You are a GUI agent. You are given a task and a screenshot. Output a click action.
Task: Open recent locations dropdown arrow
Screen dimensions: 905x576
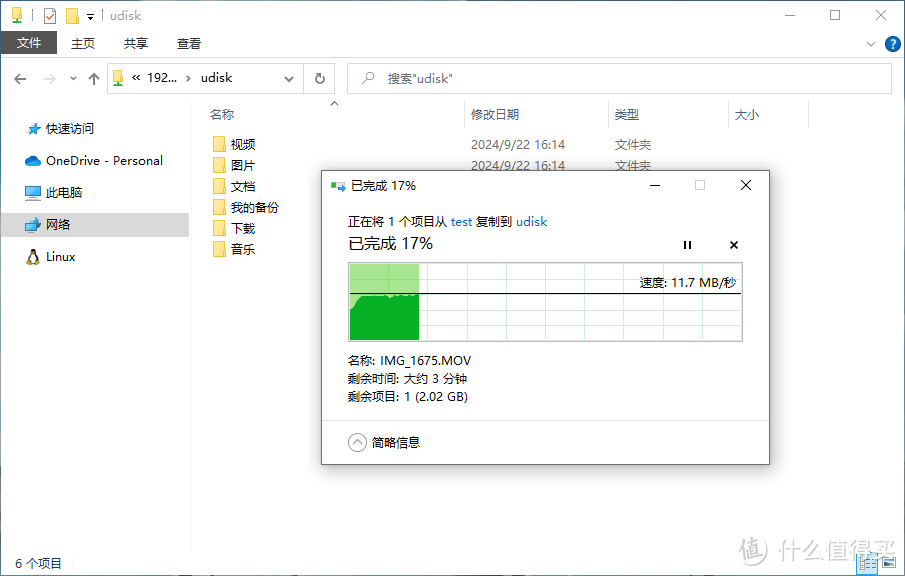point(73,78)
